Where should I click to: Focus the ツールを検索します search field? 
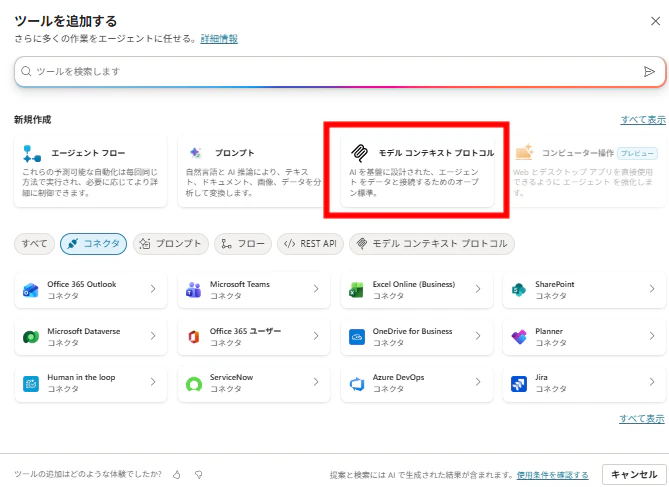(340, 71)
